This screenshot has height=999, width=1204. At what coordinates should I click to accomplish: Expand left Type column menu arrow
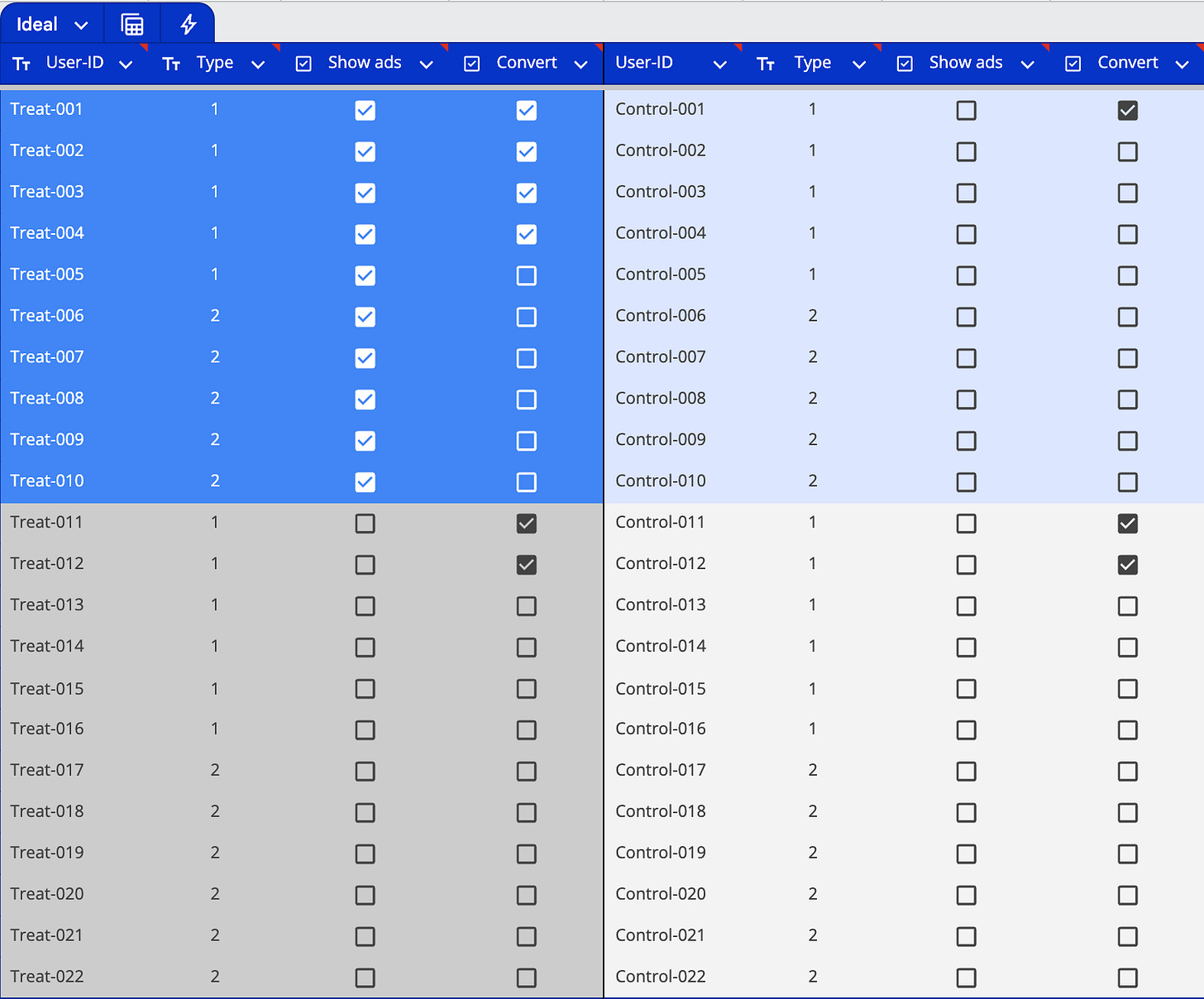tap(258, 65)
